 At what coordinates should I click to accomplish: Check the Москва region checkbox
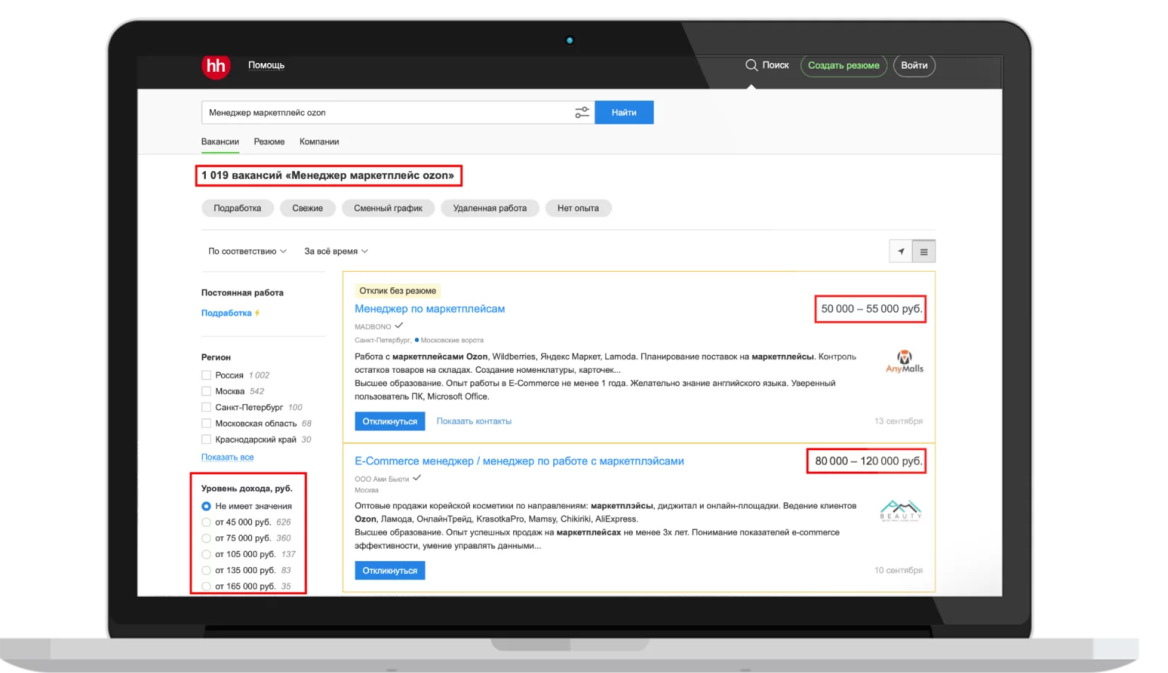pyautogui.click(x=206, y=391)
